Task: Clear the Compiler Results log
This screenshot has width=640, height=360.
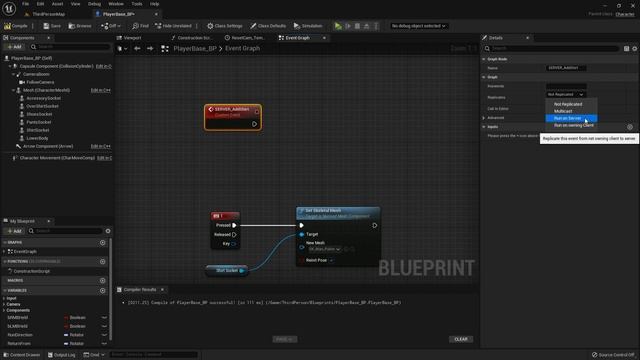Action: 461,339
